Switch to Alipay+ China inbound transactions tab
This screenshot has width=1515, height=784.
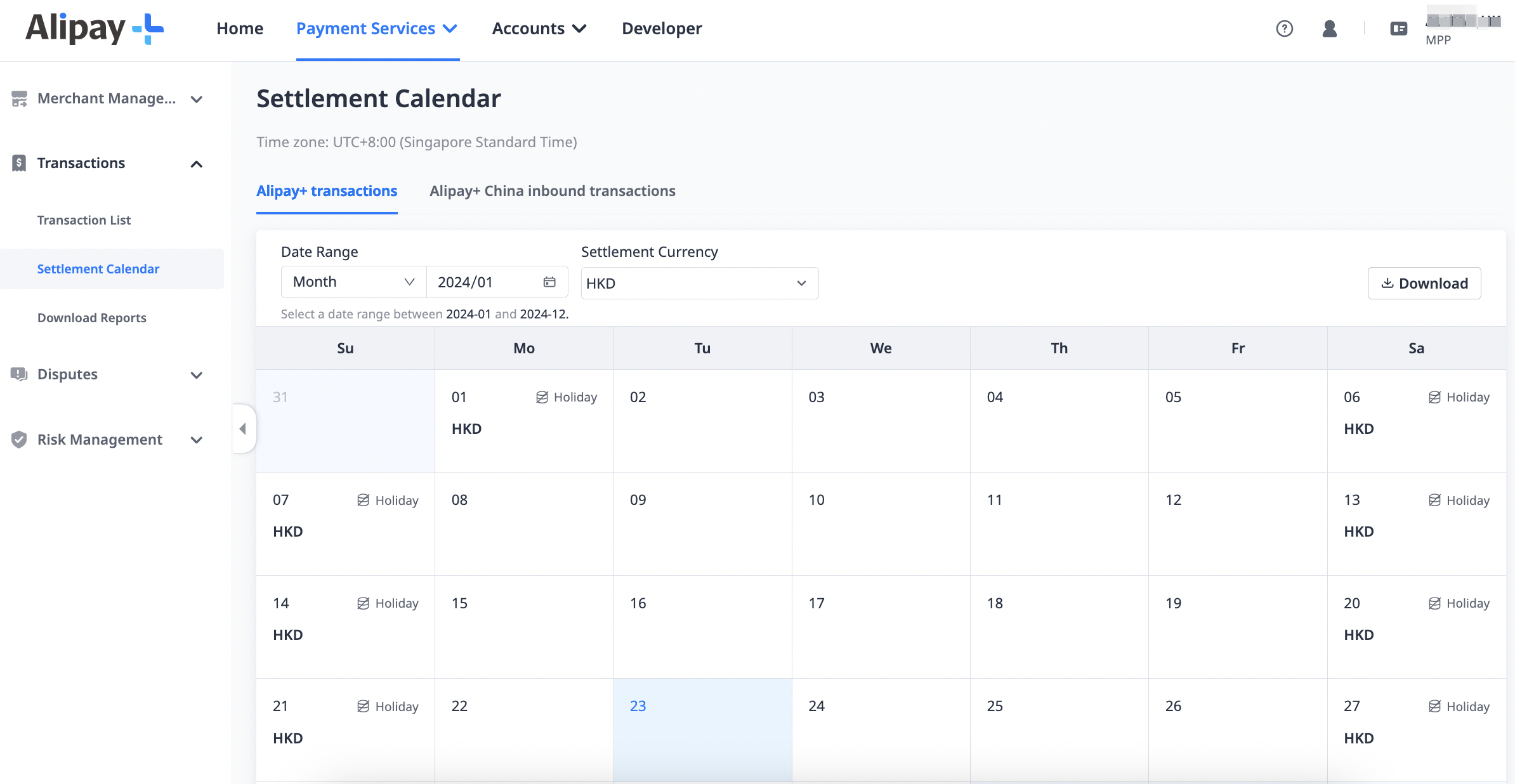552,191
